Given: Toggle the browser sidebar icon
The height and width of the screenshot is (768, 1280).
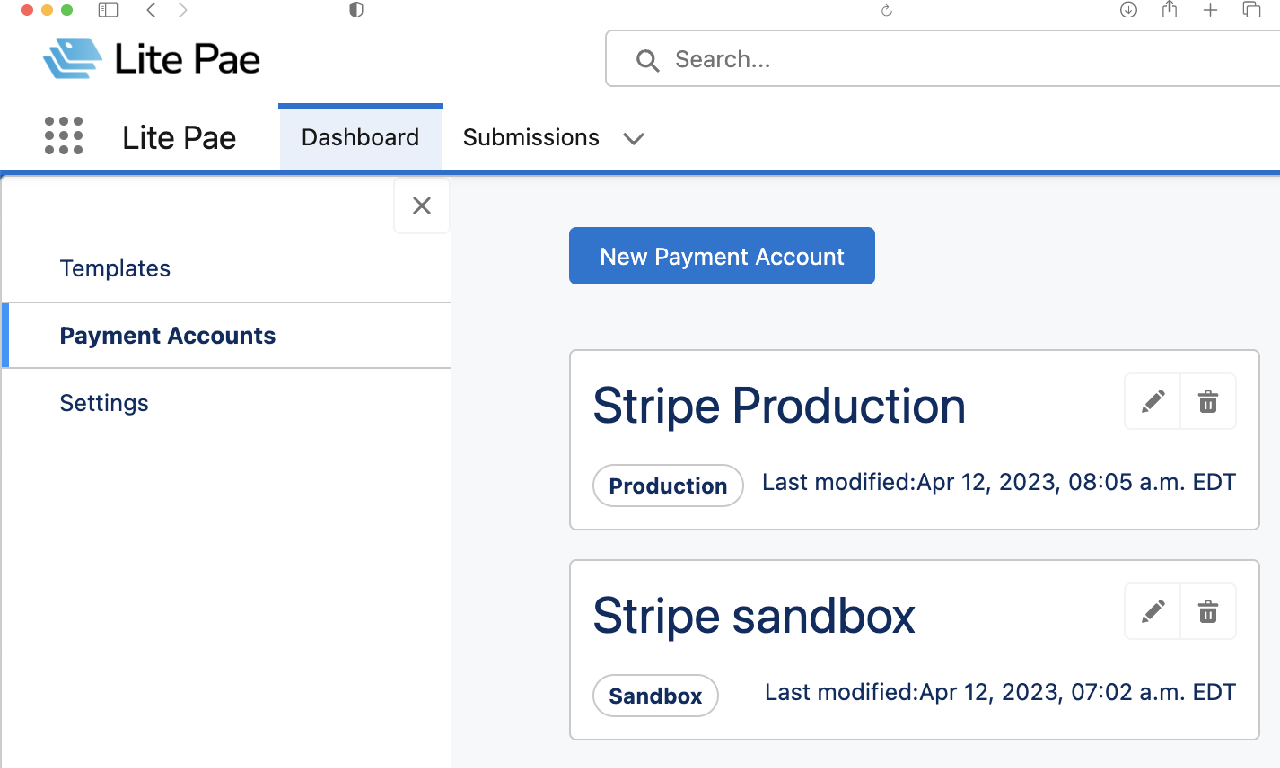Looking at the screenshot, I should 108,10.
